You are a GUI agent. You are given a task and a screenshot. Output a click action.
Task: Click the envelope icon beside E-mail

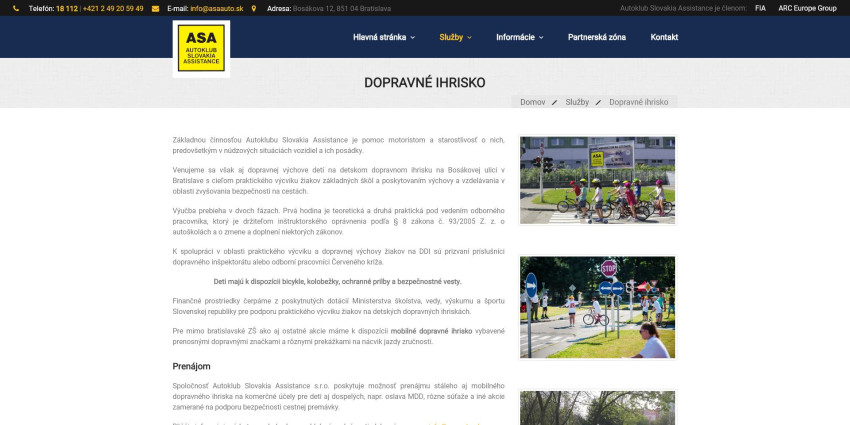pyautogui.click(x=156, y=9)
